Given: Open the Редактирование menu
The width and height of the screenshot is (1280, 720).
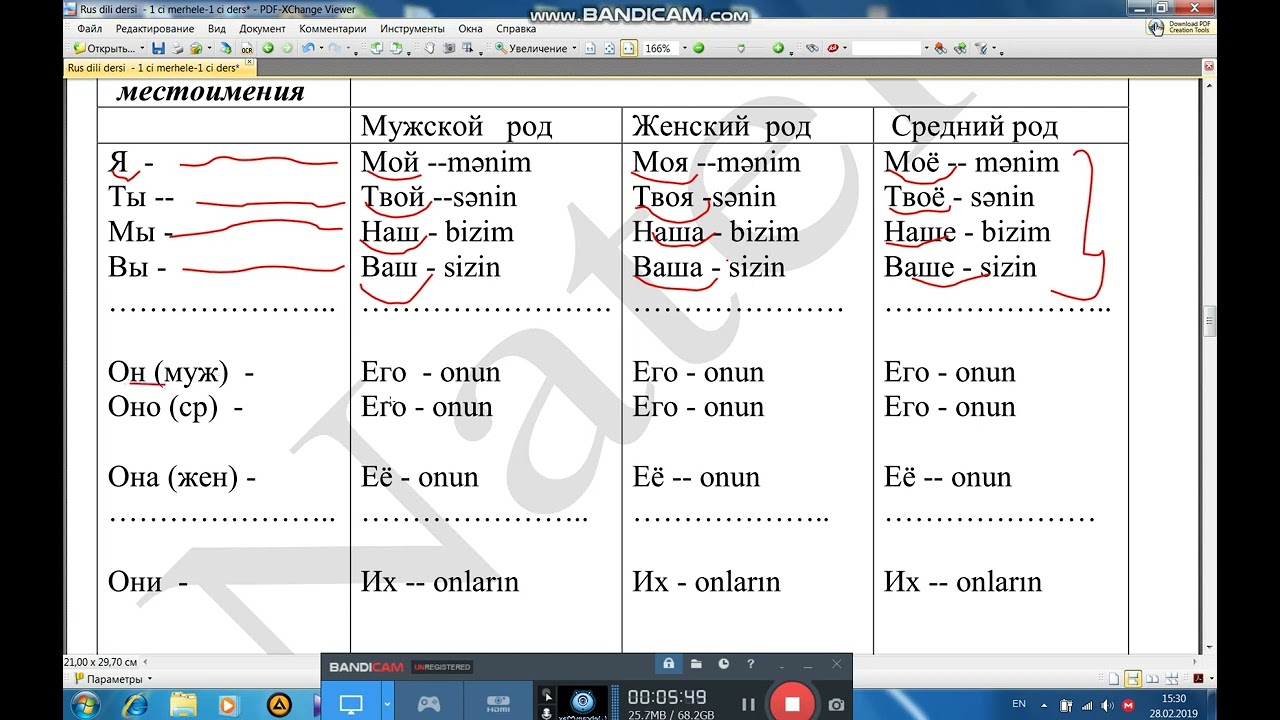Looking at the screenshot, I should click(x=155, y=29).
